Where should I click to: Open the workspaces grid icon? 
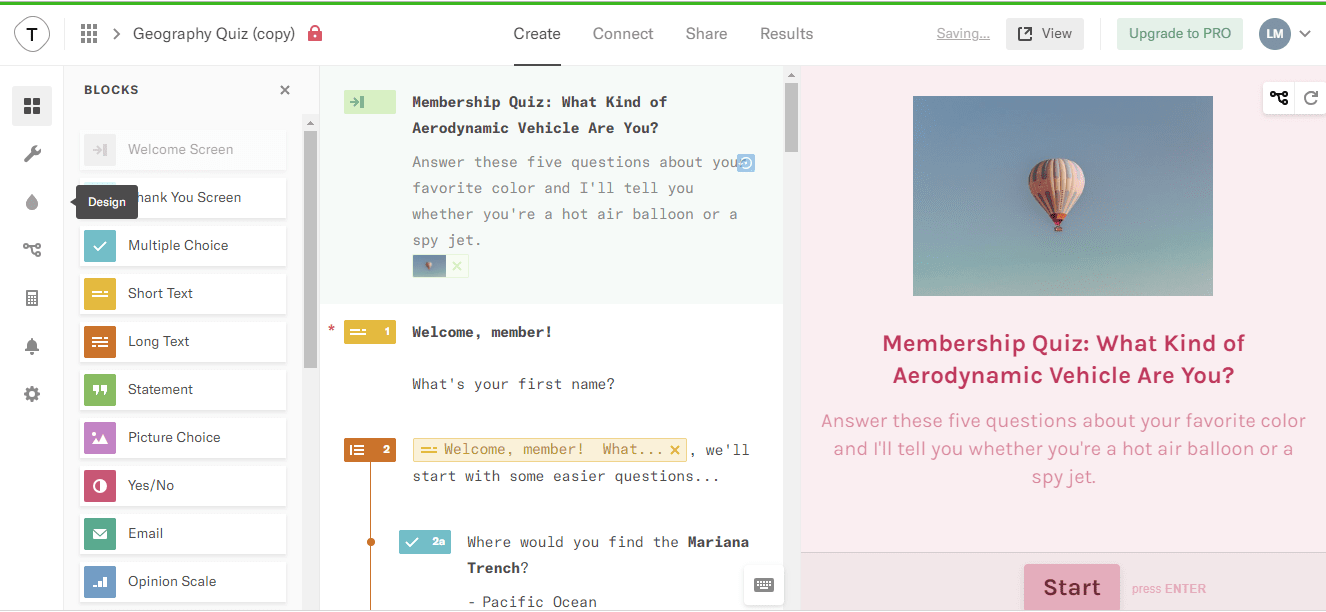[x=89, y=34]
